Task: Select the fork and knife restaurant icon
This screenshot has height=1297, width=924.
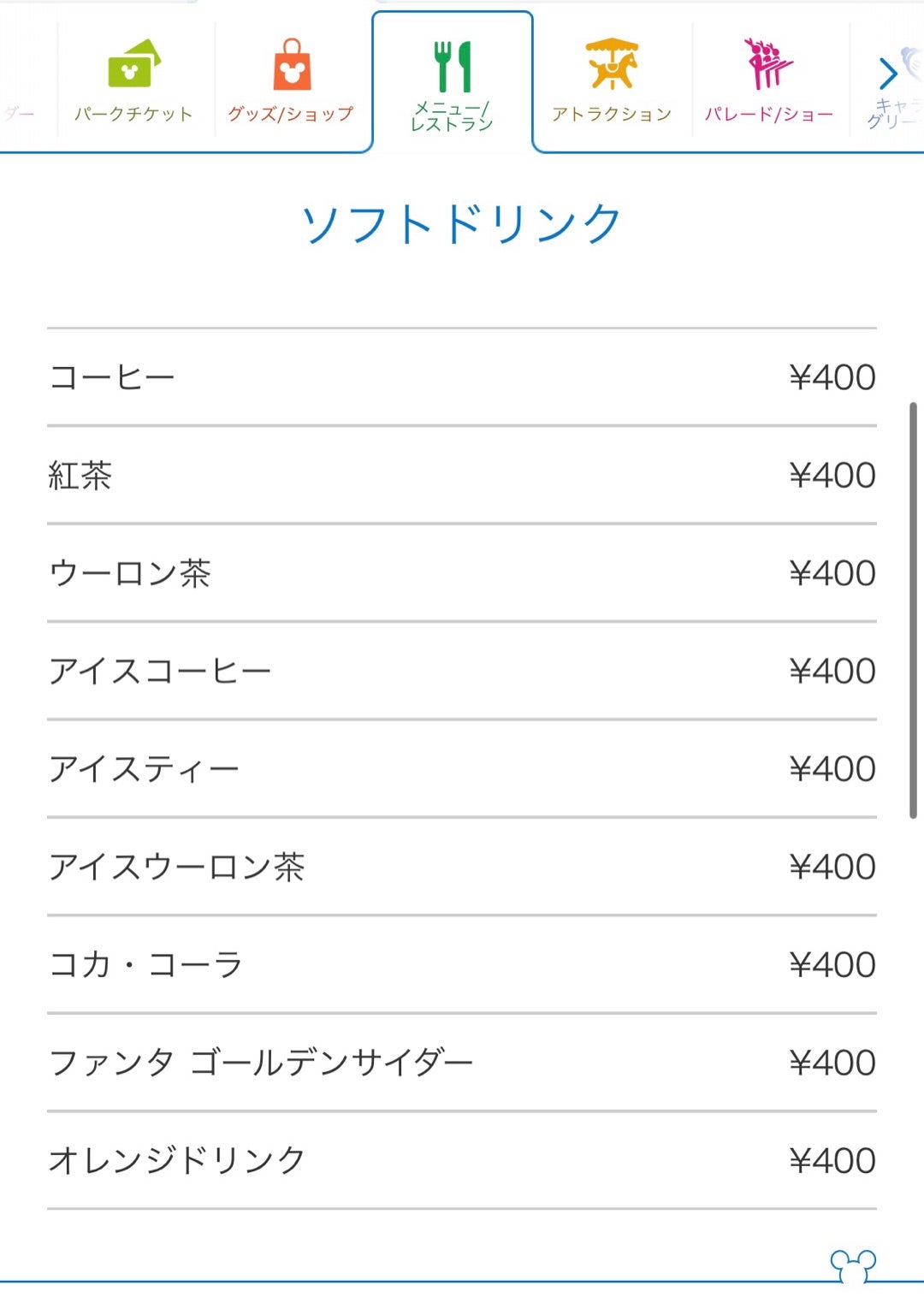Action: pyautogui.click(x=453, y=66)
